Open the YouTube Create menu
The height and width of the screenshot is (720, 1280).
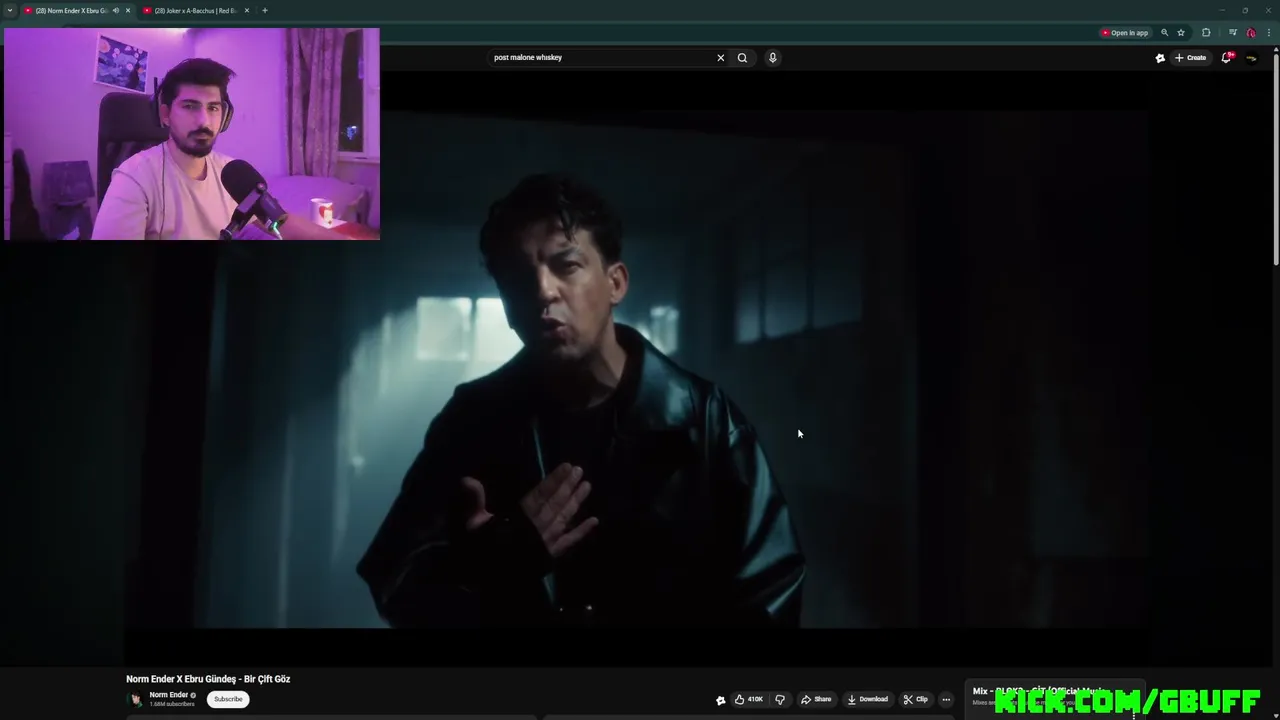[1190, 58]
